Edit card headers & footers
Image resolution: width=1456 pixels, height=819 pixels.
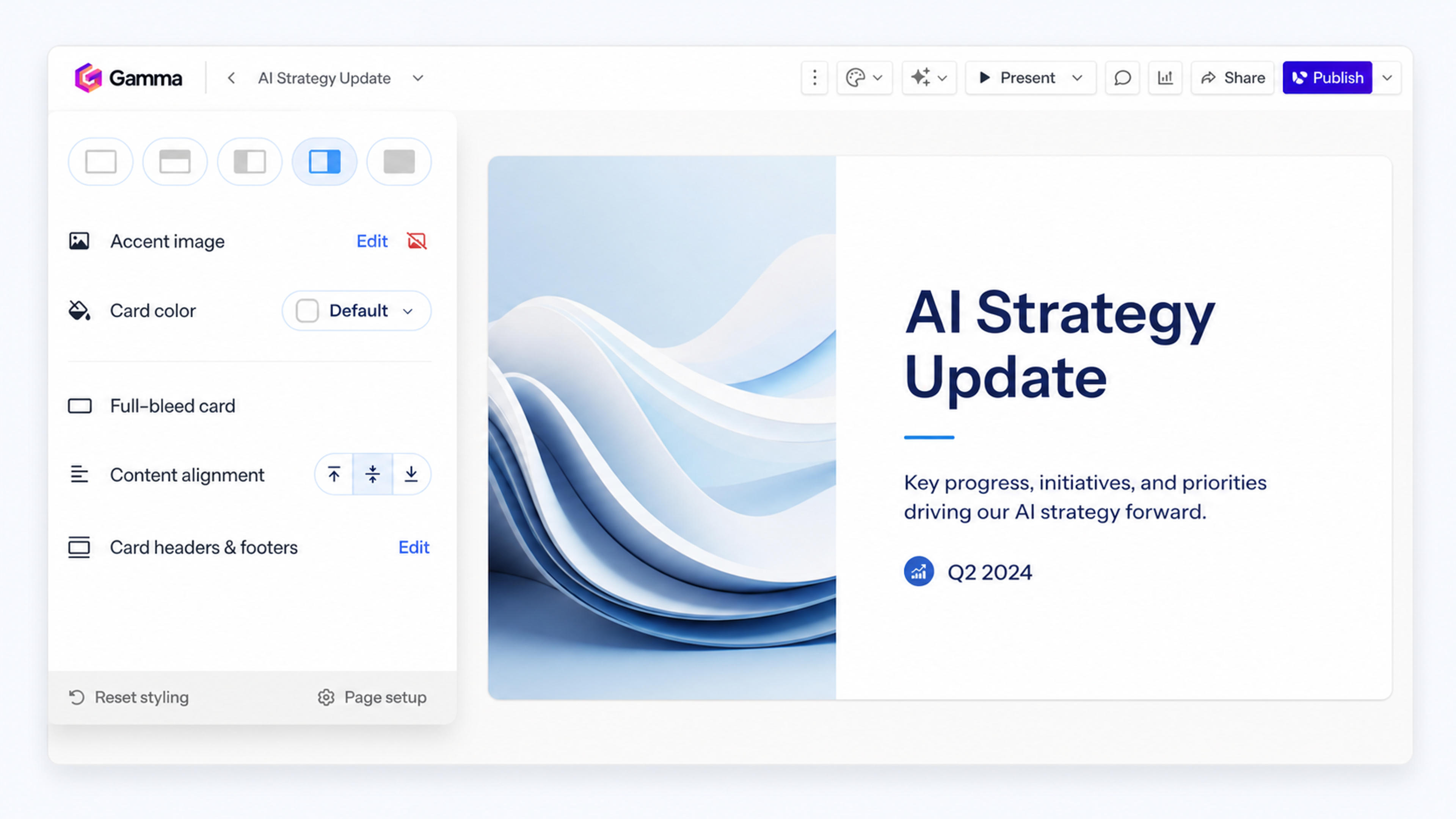coord(414,547)
